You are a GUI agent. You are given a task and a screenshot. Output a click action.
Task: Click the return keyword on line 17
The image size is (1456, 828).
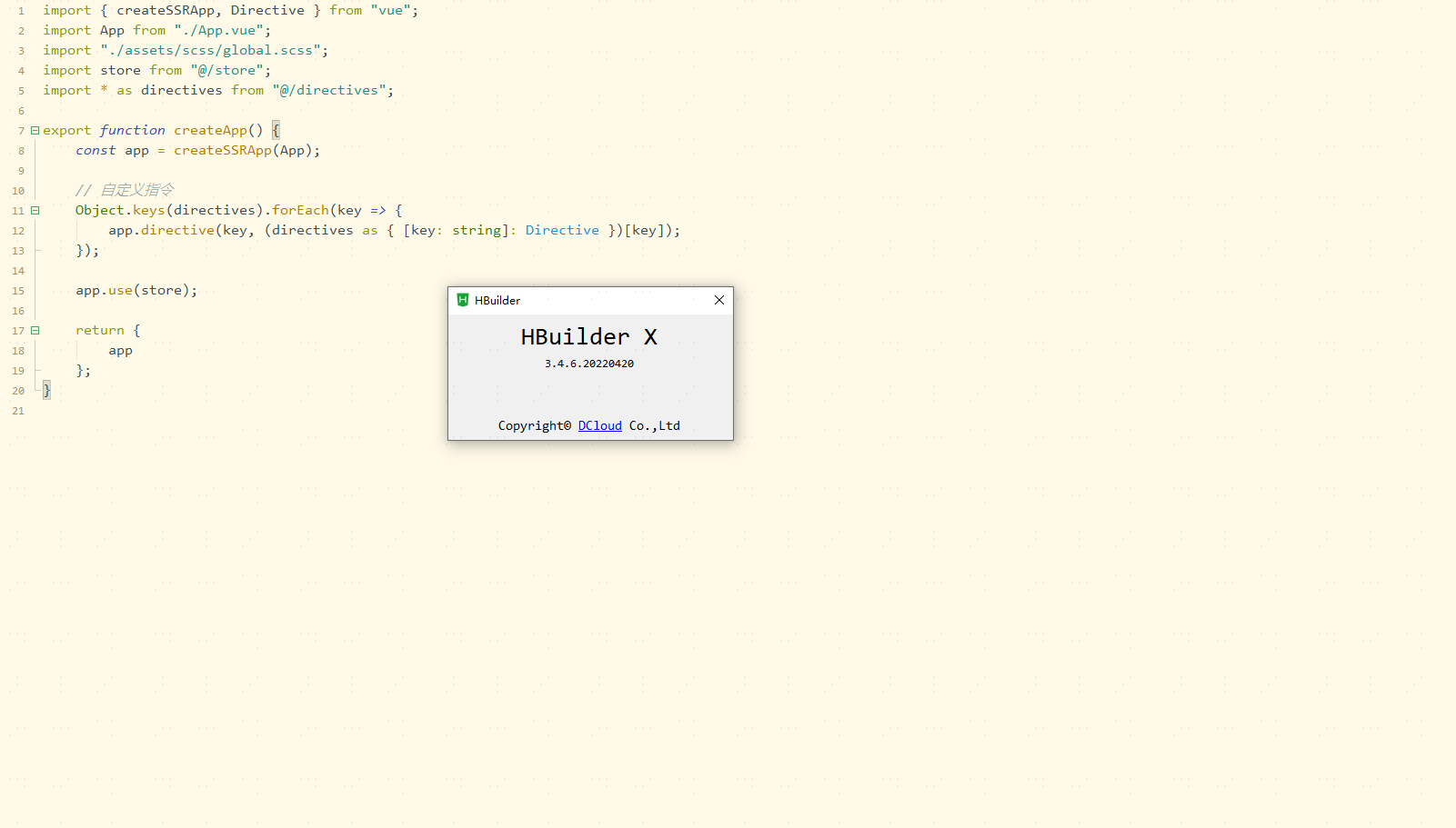[x=100, y=330]
